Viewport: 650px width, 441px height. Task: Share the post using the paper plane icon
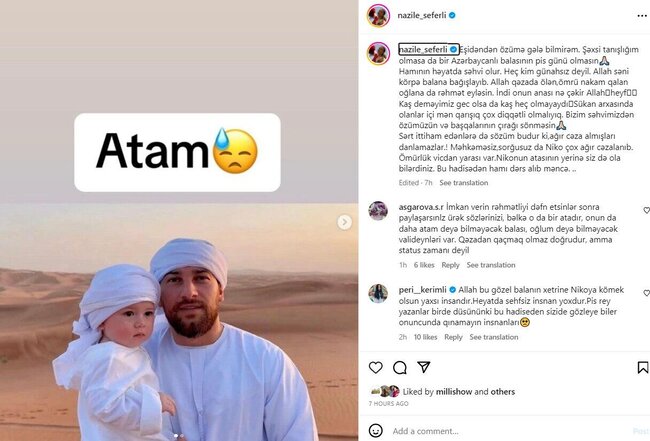coord(424,367)
